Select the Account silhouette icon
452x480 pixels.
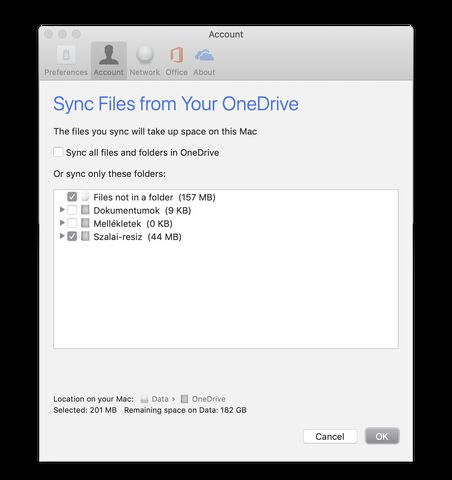[109, 55]
